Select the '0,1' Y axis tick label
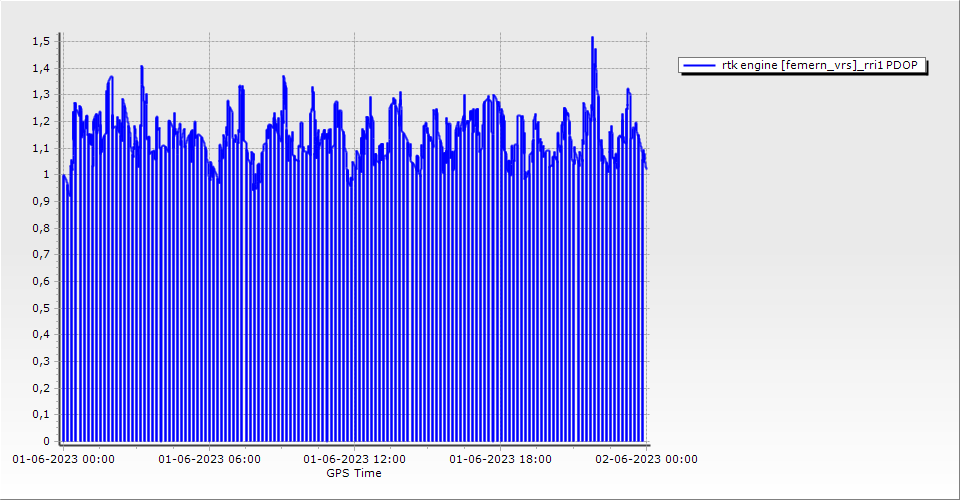Screen dimensions: 960x500 [41, 414]
